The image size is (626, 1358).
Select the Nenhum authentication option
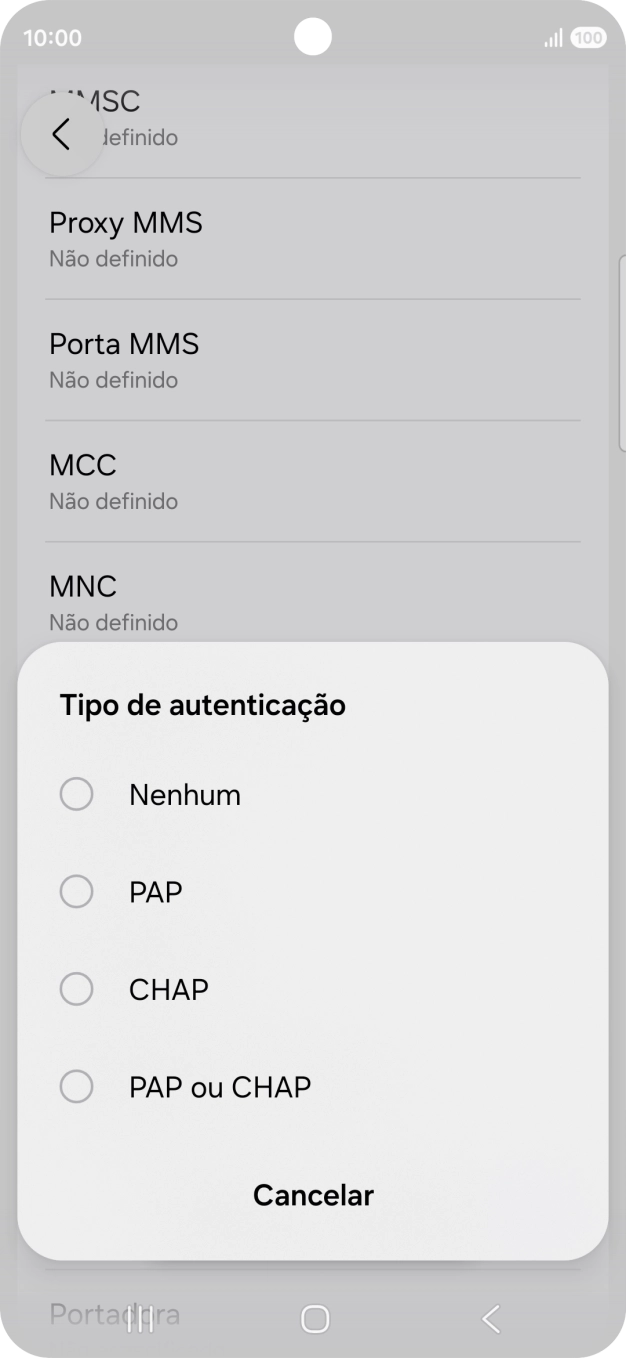point(185,793)
